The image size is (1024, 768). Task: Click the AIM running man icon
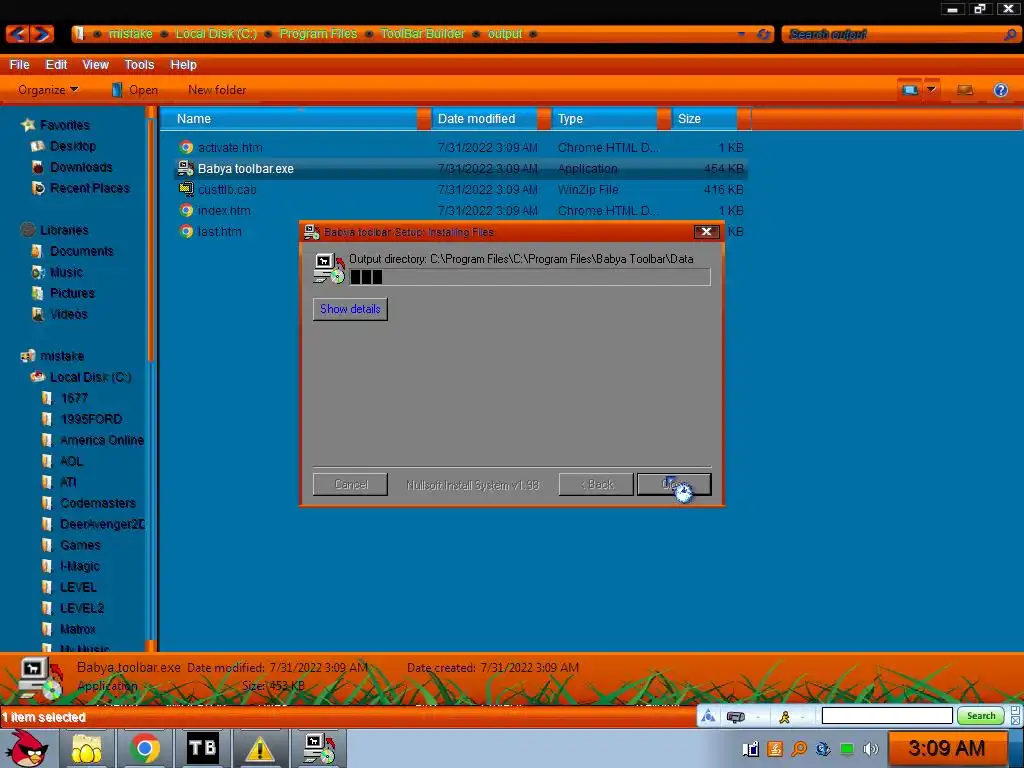(x=784, y=717)
